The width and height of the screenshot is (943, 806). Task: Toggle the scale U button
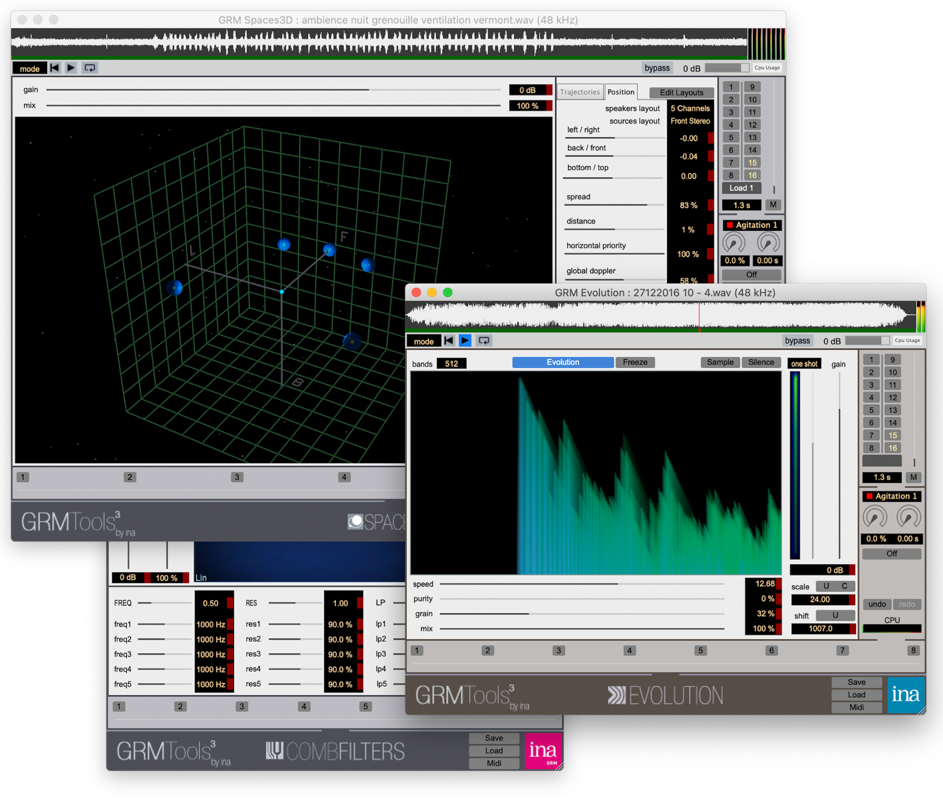(x=826, y=586)
